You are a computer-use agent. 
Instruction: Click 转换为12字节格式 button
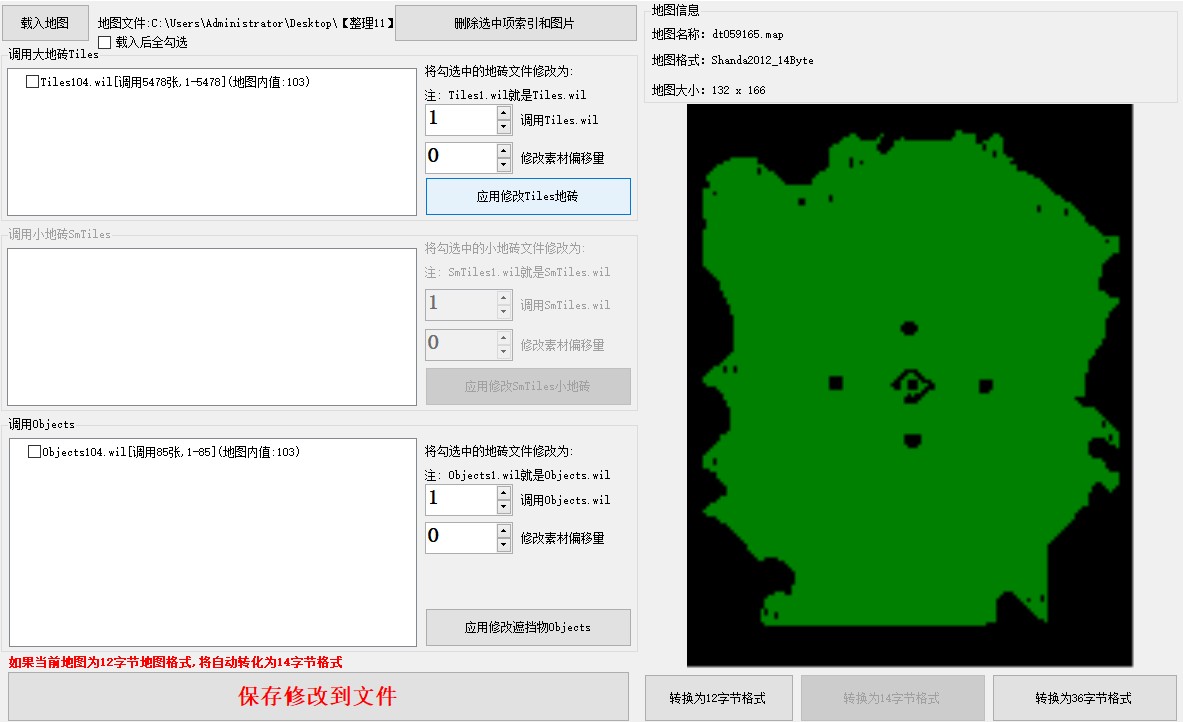pyautogui.click(x=718, y=698)
